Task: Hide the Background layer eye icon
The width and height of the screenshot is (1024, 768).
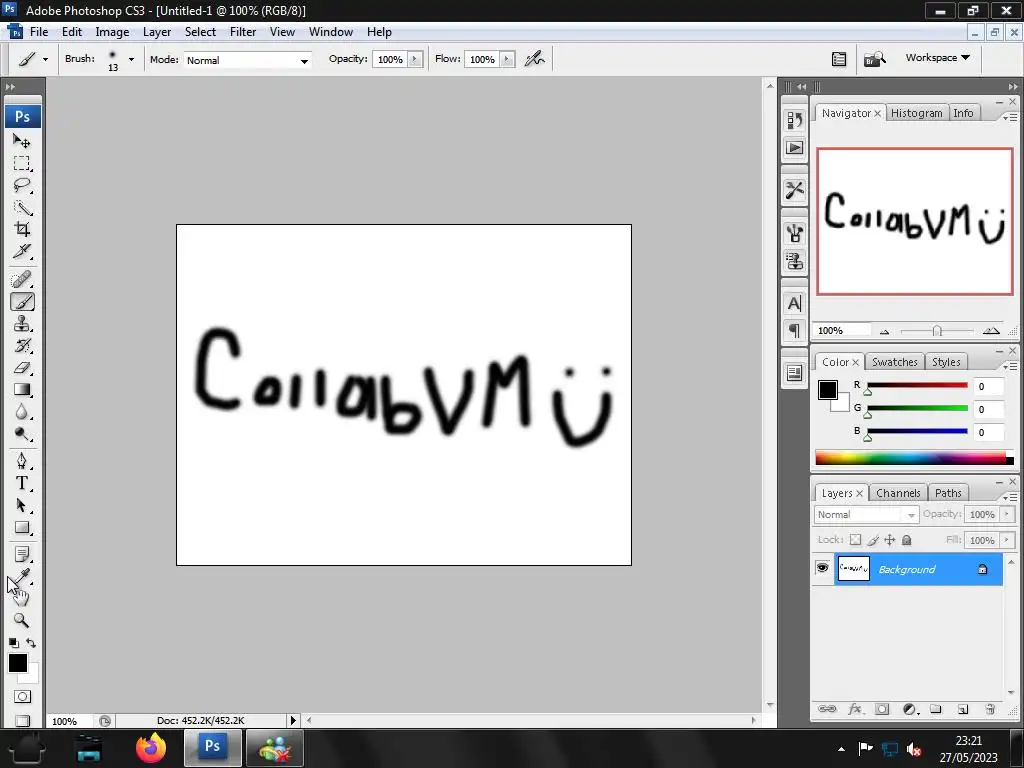Action: pyautogui.click(x=822, y=568)
